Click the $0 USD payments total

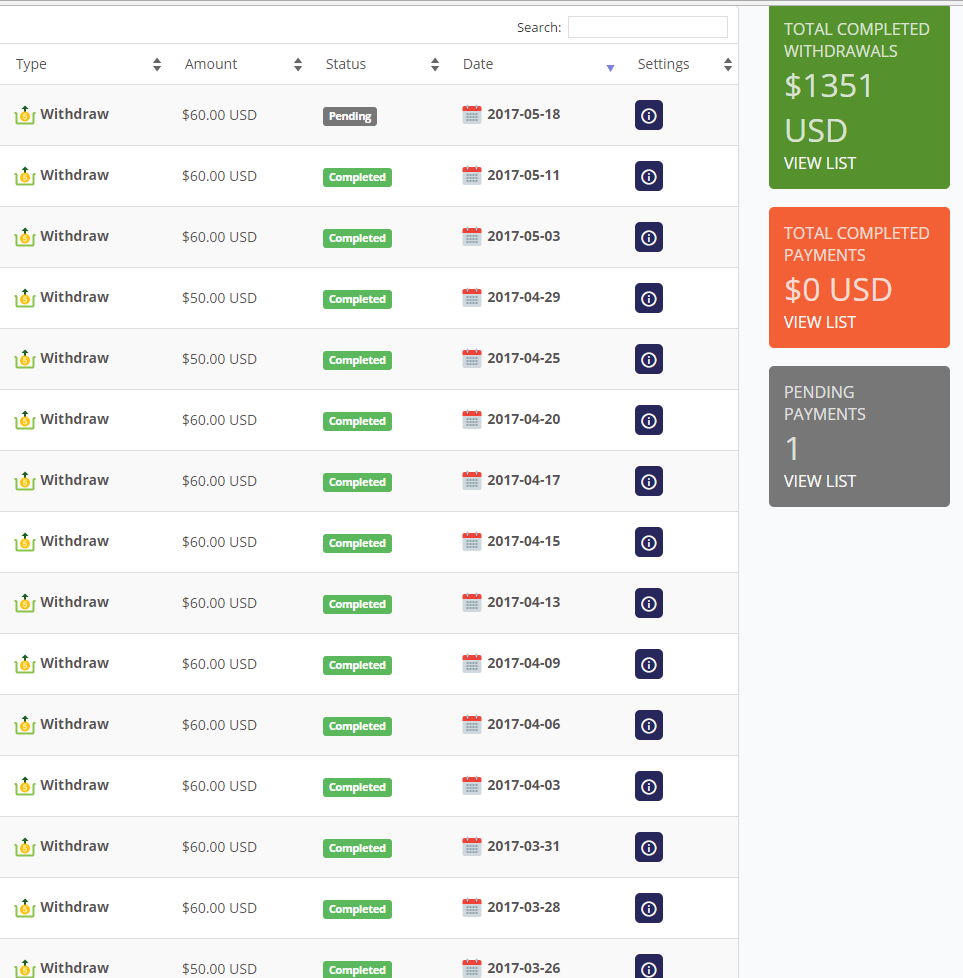click(838, 290)
